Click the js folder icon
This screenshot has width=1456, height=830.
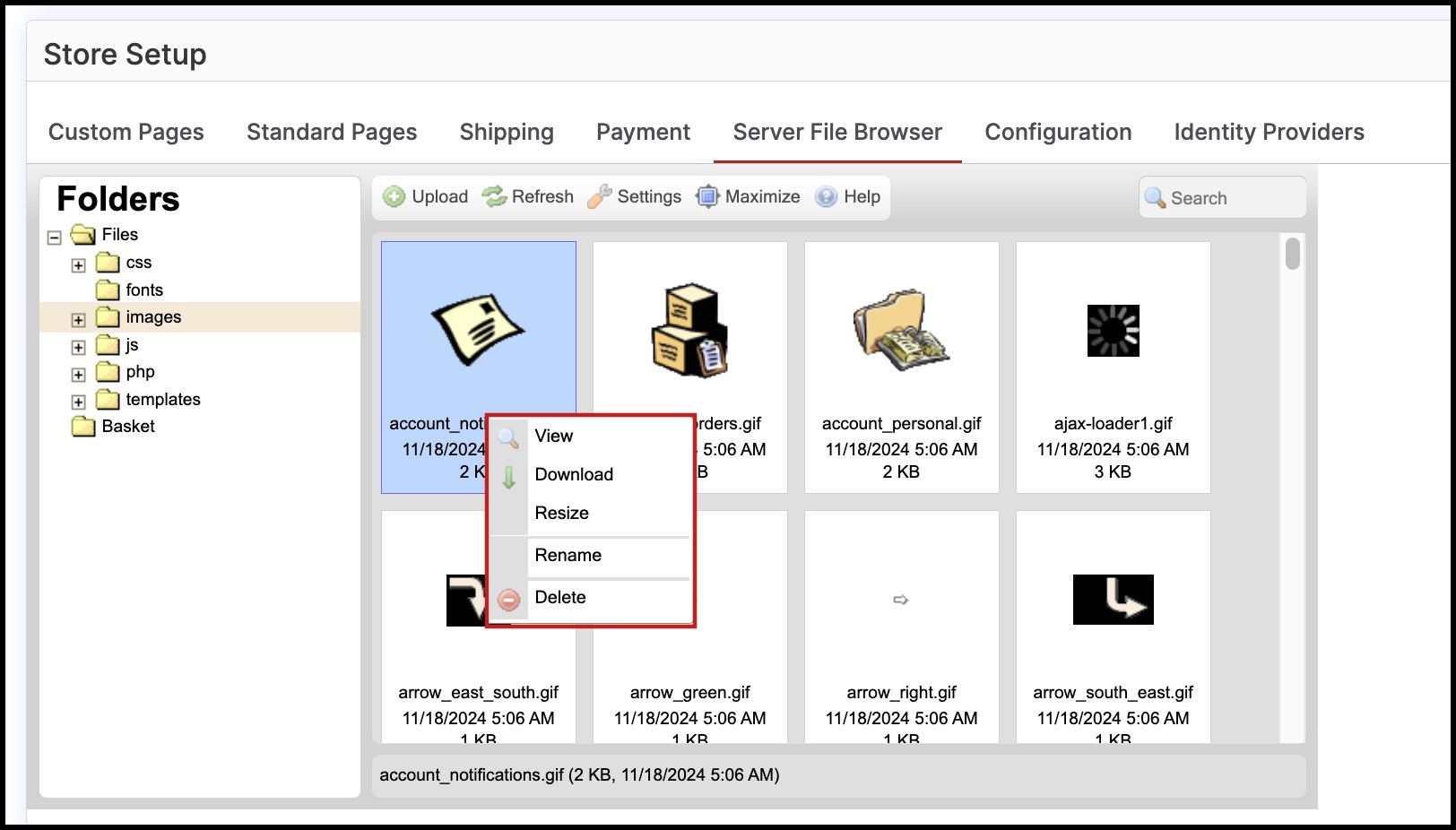coord(108,345)
